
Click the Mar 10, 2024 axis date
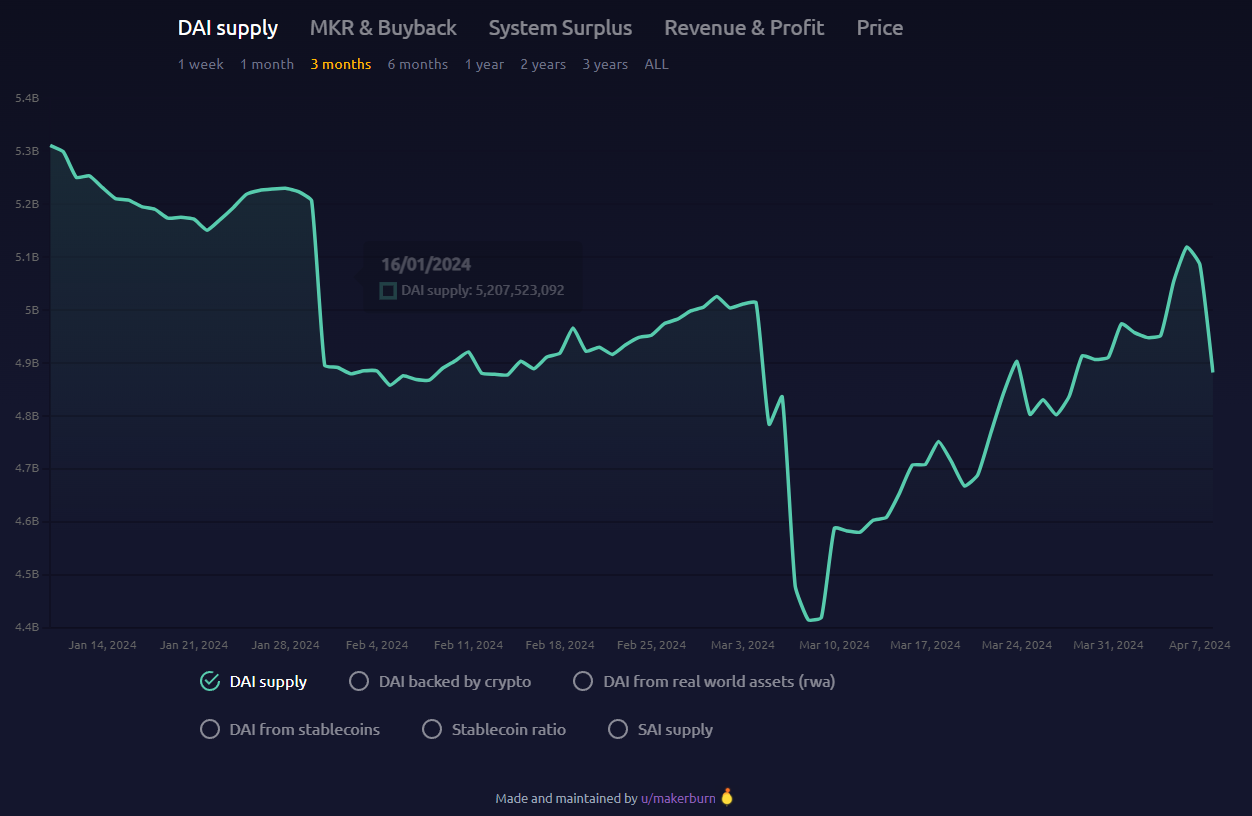coord(835,645)
